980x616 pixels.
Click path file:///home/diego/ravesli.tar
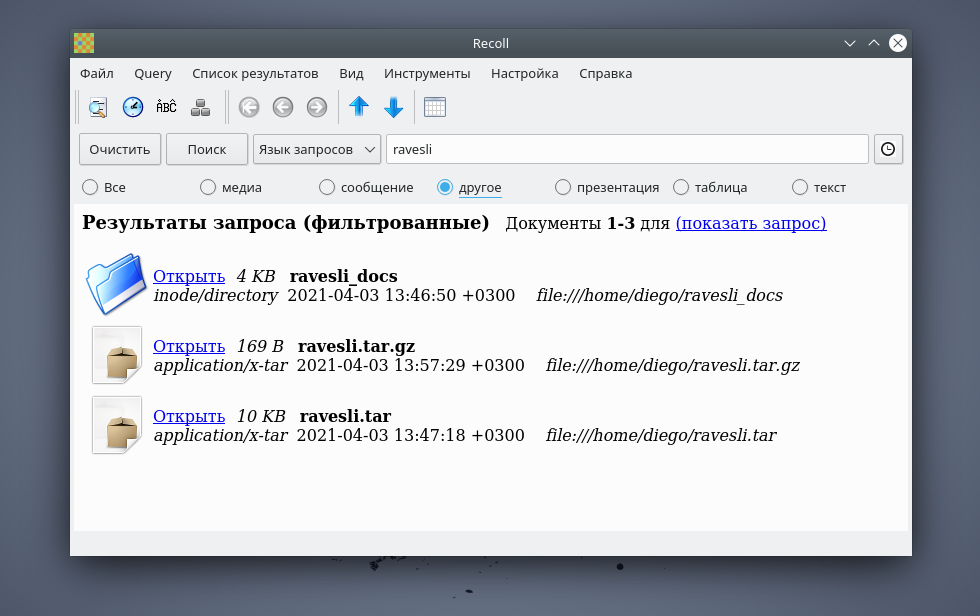(x=661, y=435)
